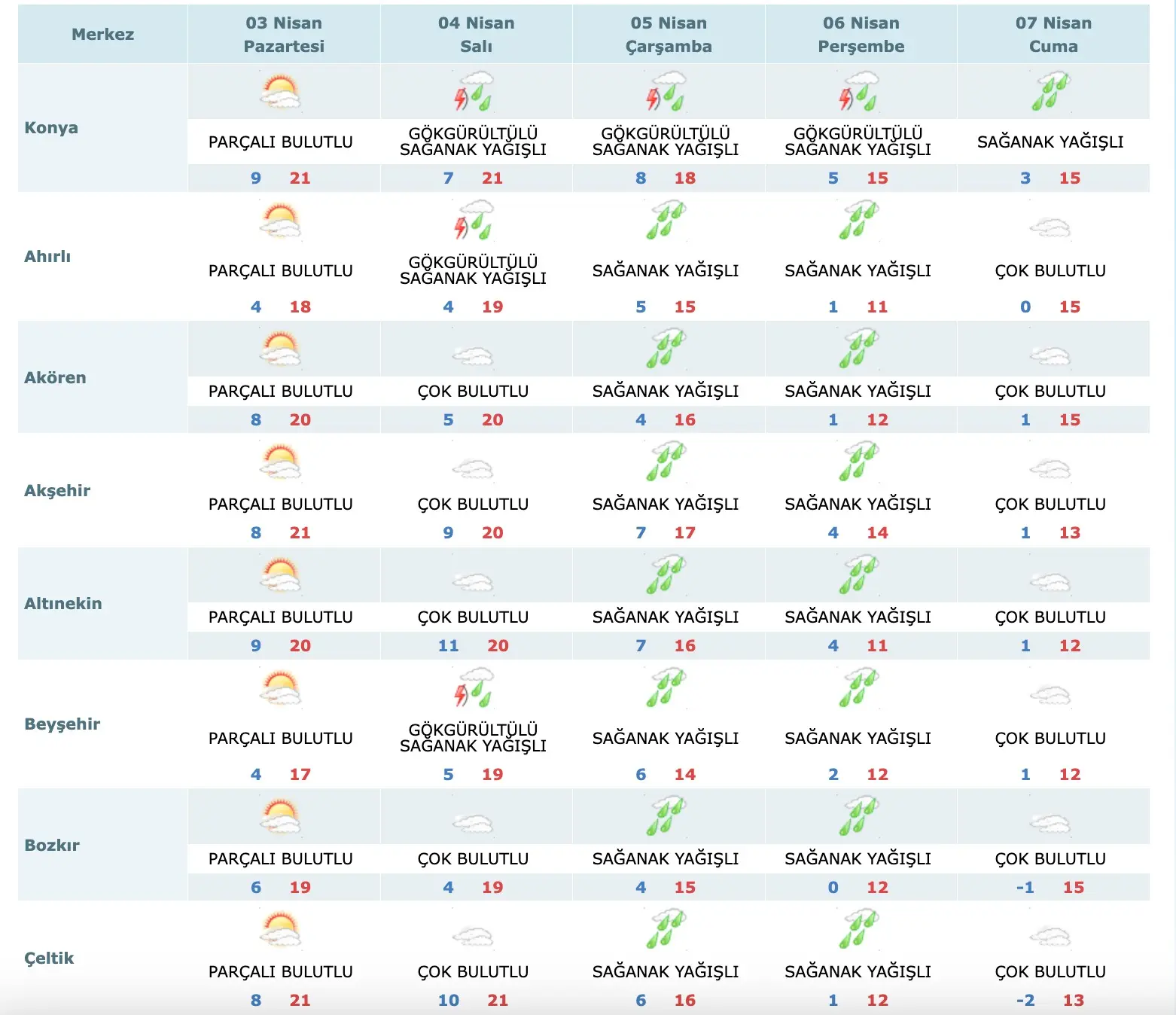The height and width of the screenshot is (1015, 1176).
Task: Click Ahırlı's SAĞANAK YAĞIŞLI text for 05 Nisan
Action: (666, 270)
